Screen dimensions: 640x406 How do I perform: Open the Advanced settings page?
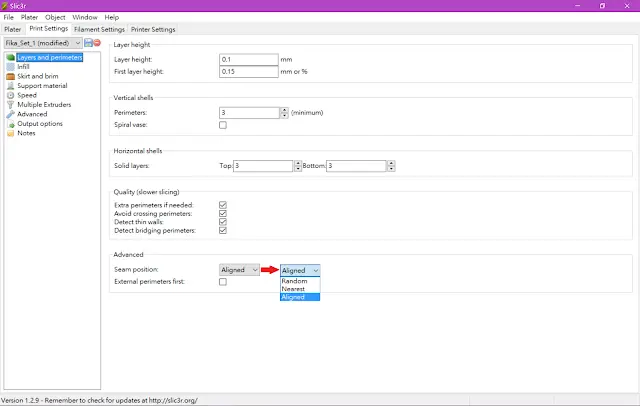(x=32, y=114)
